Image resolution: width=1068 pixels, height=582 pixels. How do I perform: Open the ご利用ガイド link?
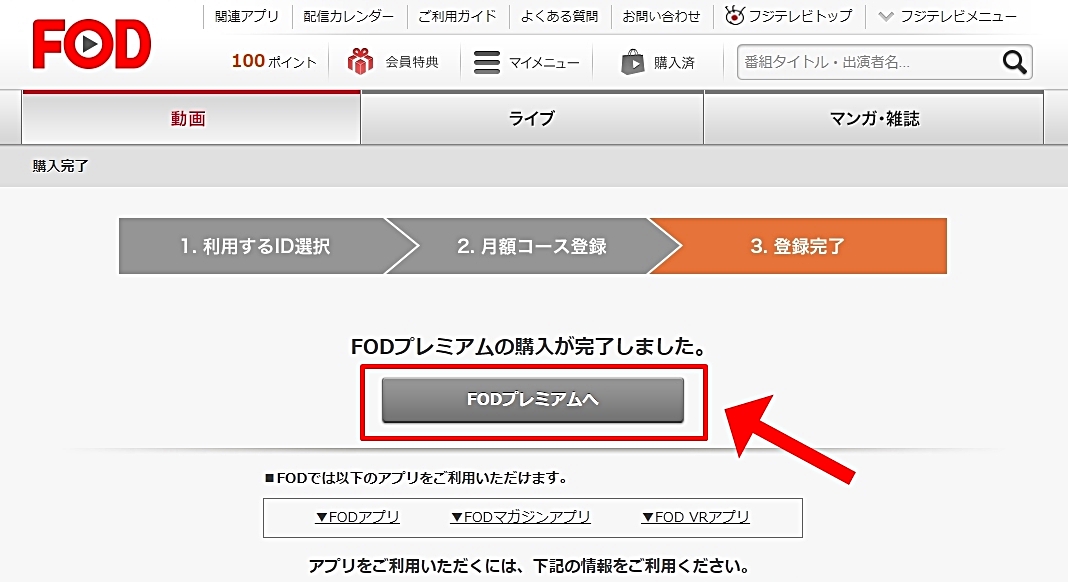(457, 16)
